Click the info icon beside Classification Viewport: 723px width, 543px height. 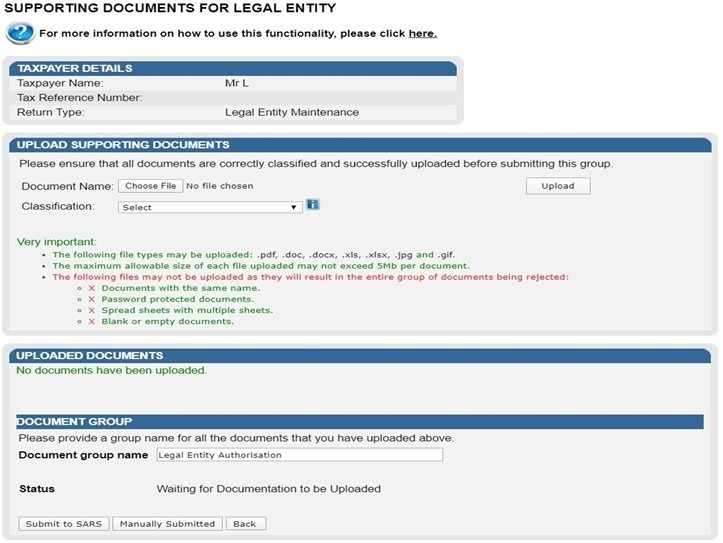pyautogui.click(x=313, y=205)
